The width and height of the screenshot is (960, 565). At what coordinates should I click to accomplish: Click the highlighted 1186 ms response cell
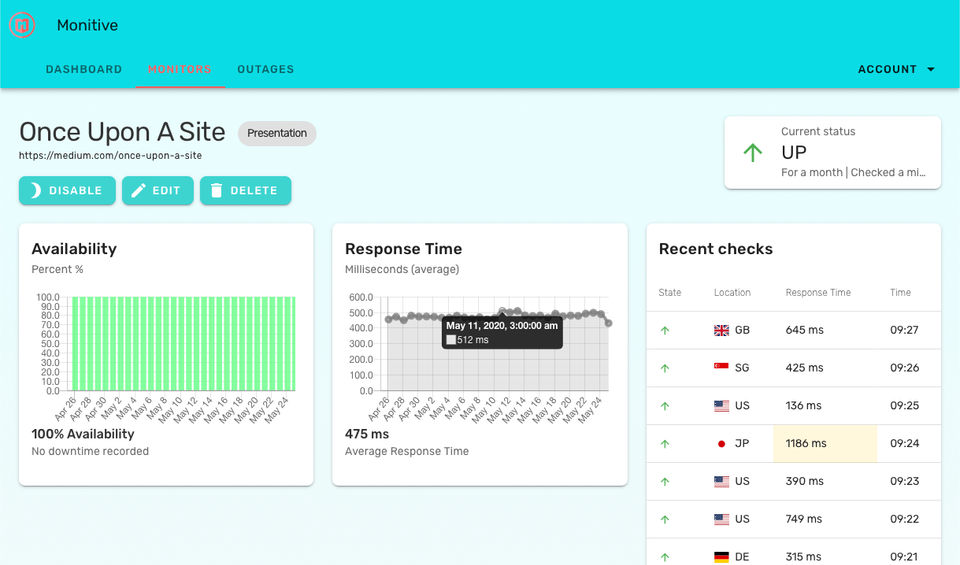click(x=825, y=443)
